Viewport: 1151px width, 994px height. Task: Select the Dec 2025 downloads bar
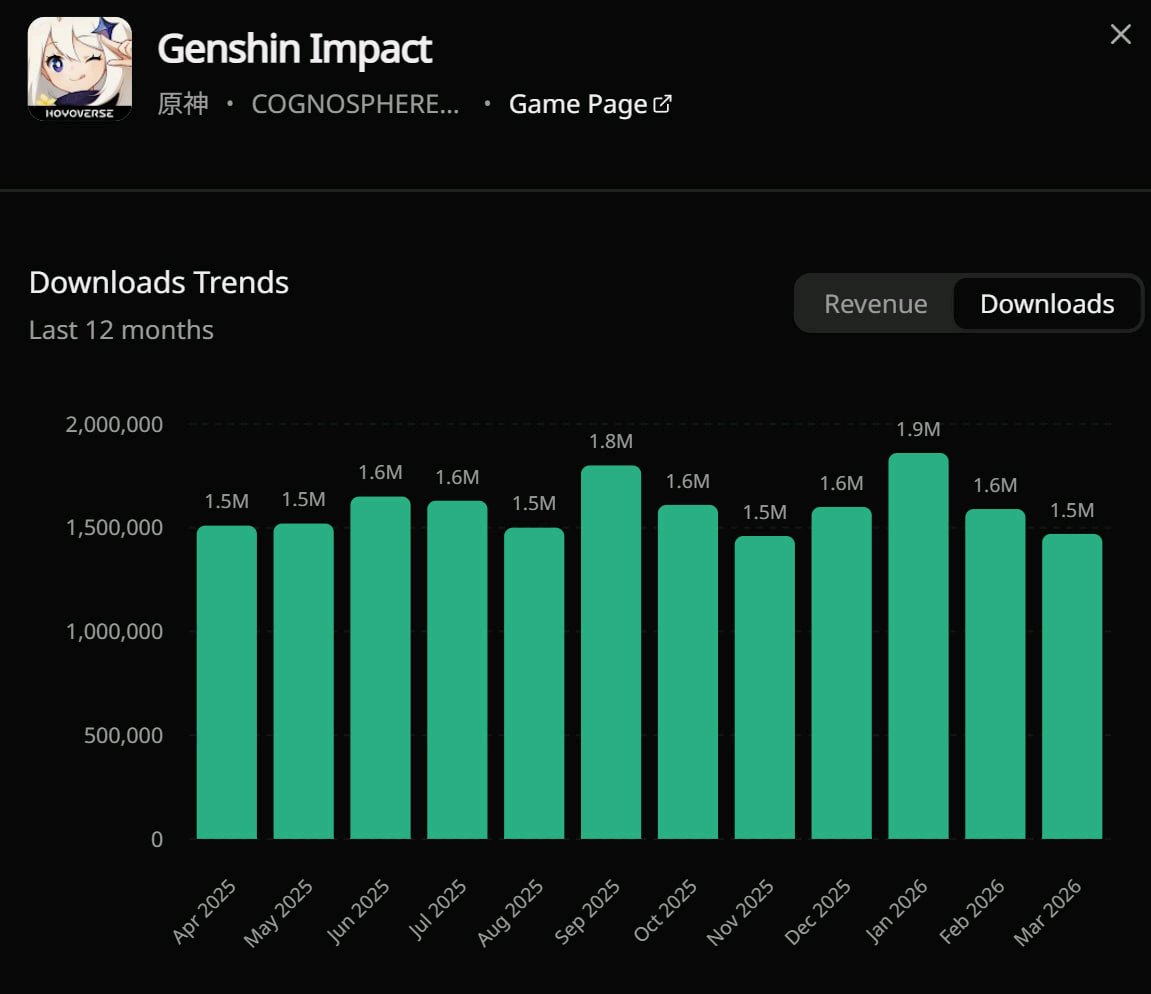coord(841,673)
